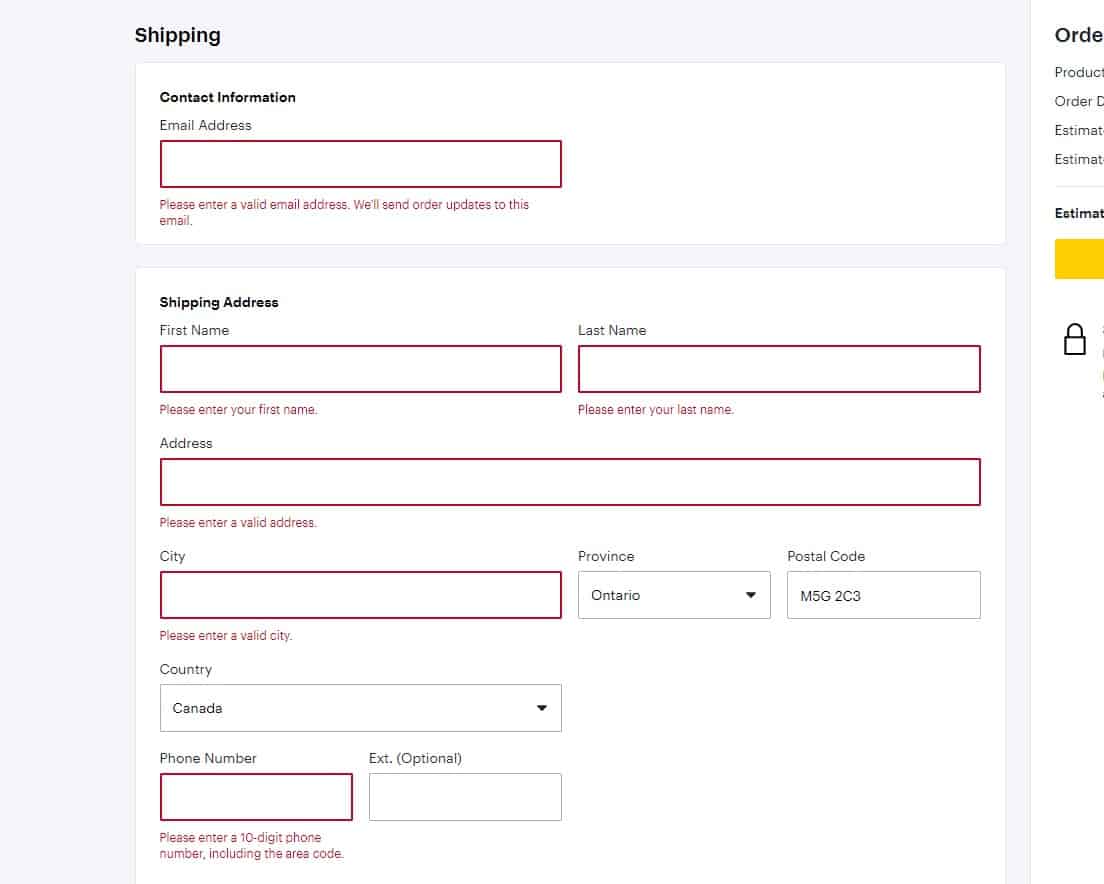Click the secure checkout lock icon

point(1074,339)
